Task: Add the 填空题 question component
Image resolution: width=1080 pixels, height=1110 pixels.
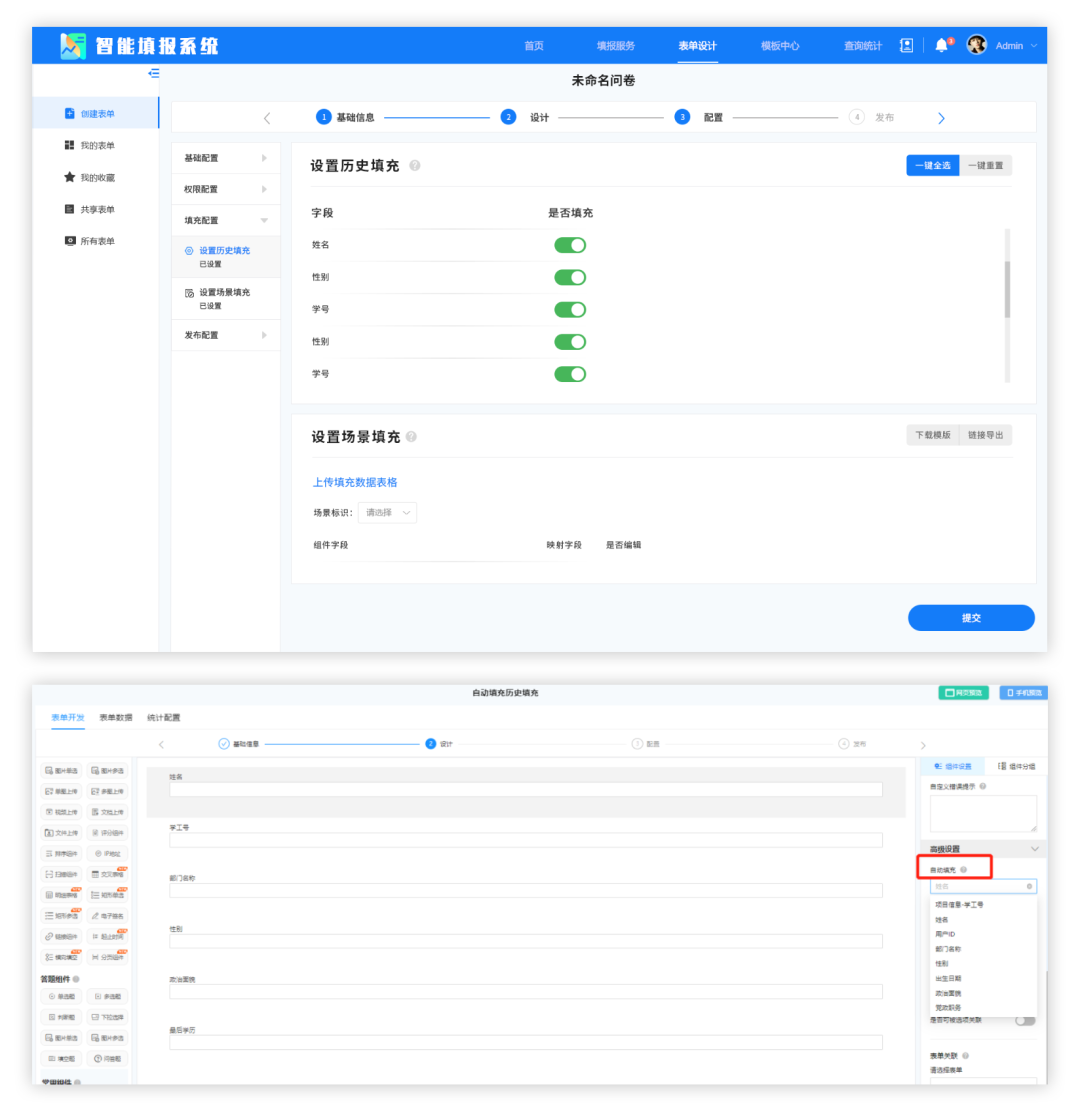Action: pyautogui.click(x=62, y=1059)
